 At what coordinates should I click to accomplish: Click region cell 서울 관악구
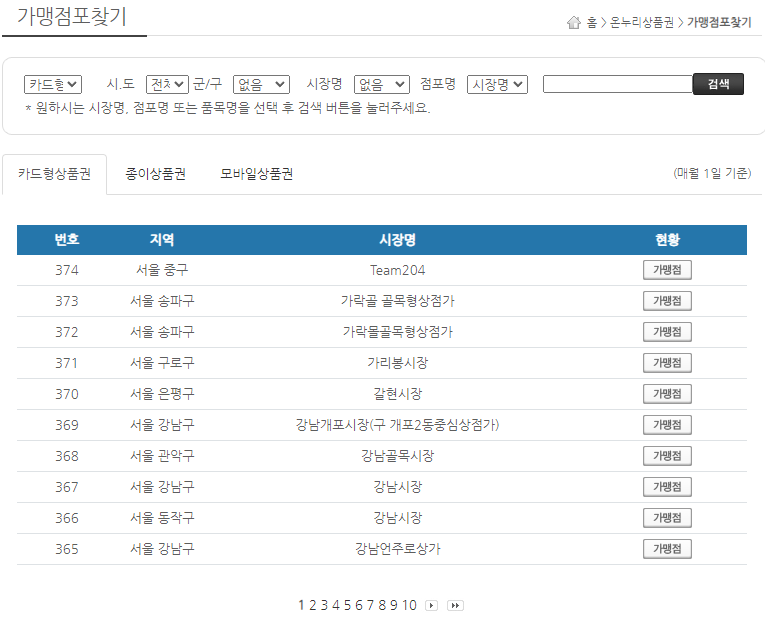162,456
